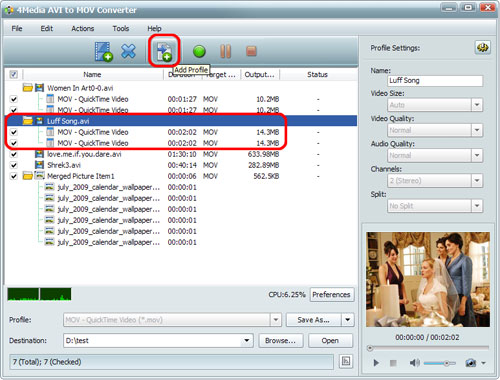Click the application icon in title bar
The image size is (500, 380).
click(9, 10)
